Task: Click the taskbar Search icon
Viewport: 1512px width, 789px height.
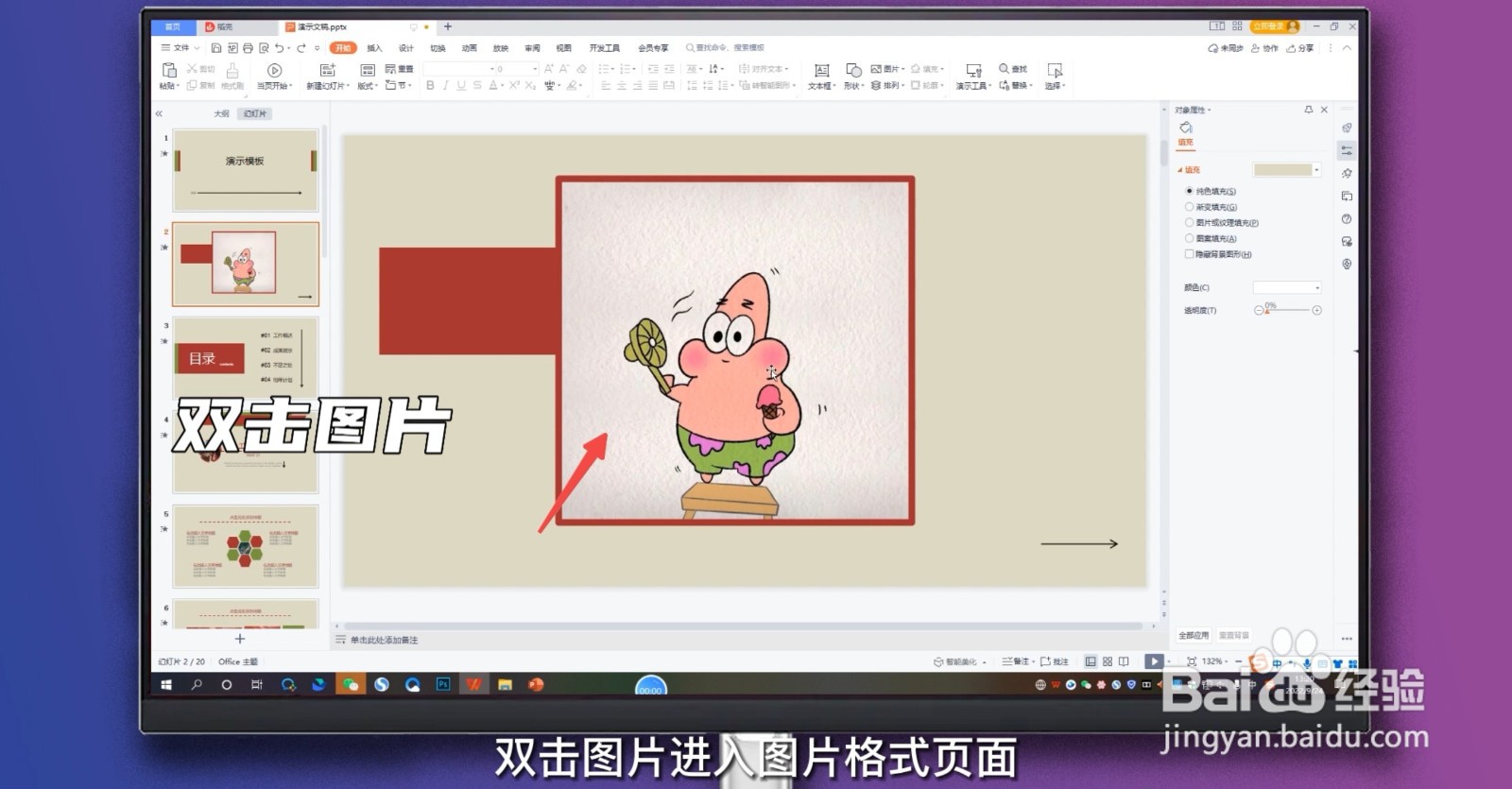Action: point(197,684)
